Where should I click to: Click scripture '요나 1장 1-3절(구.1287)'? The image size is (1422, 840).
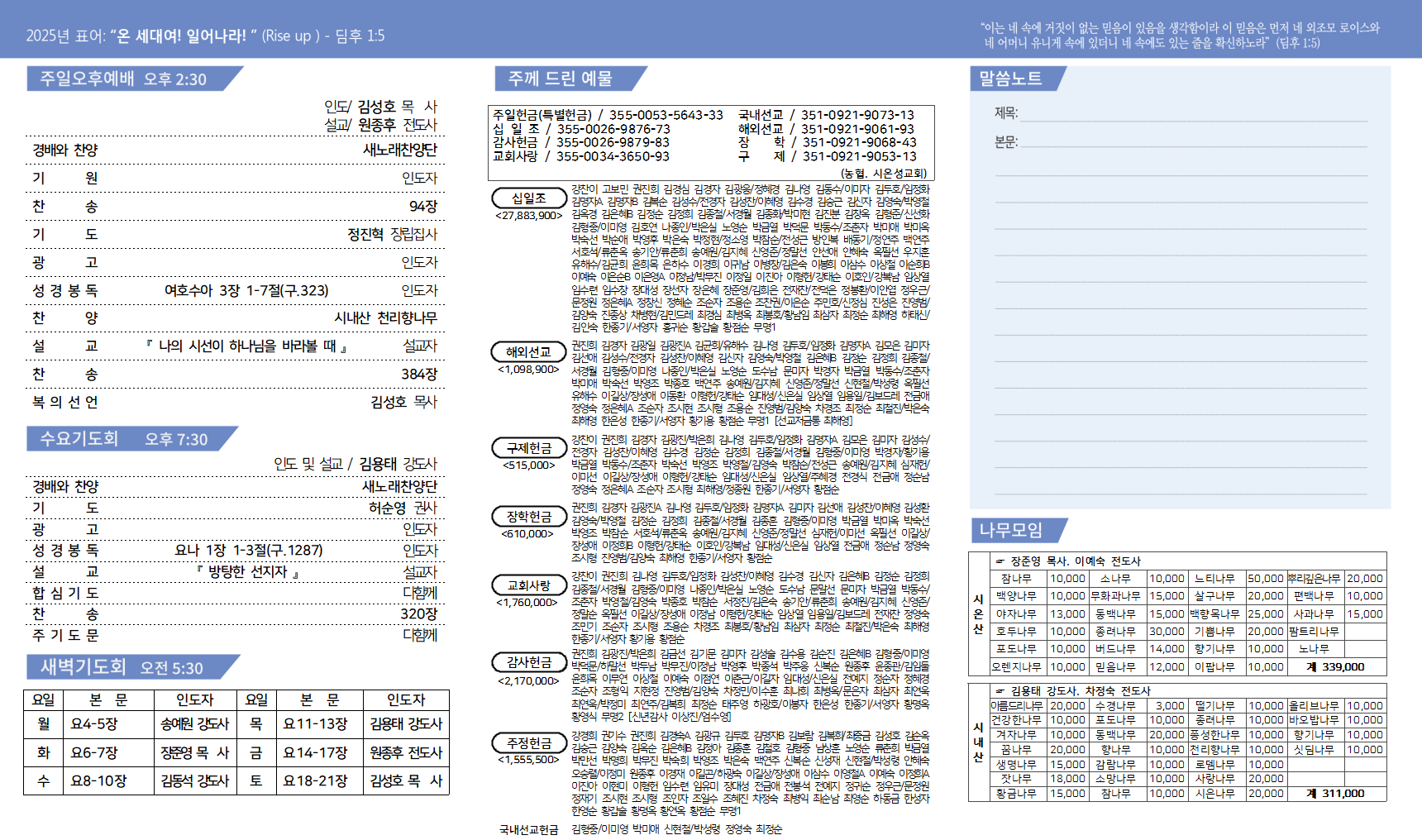point(249,550)
